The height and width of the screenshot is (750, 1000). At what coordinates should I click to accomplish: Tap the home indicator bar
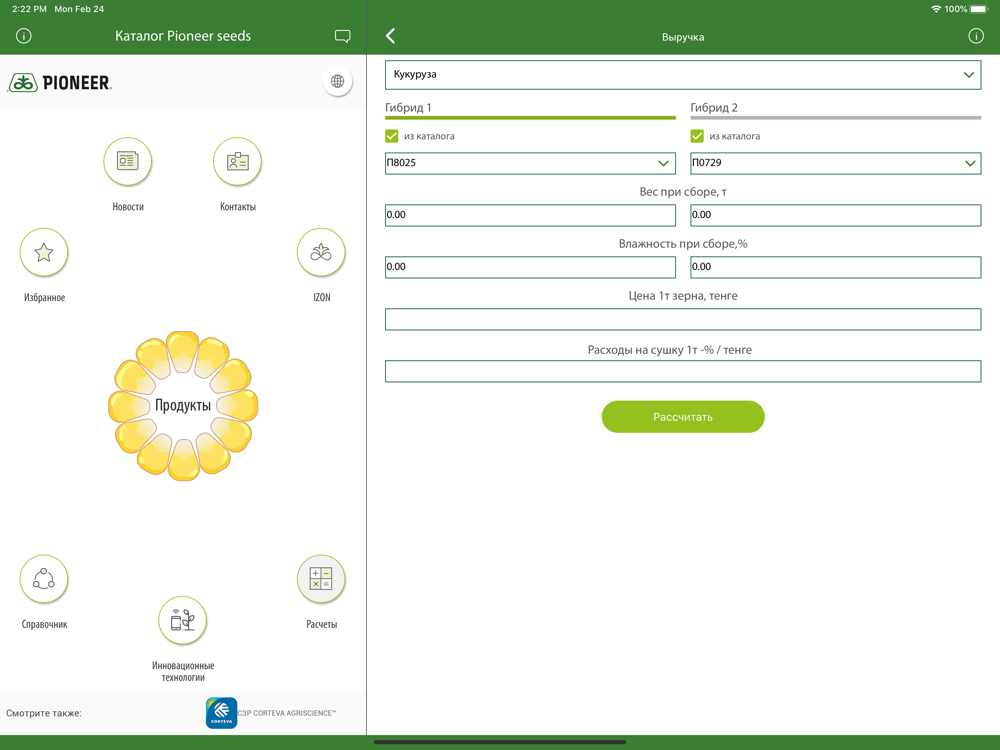coord(500,742)
